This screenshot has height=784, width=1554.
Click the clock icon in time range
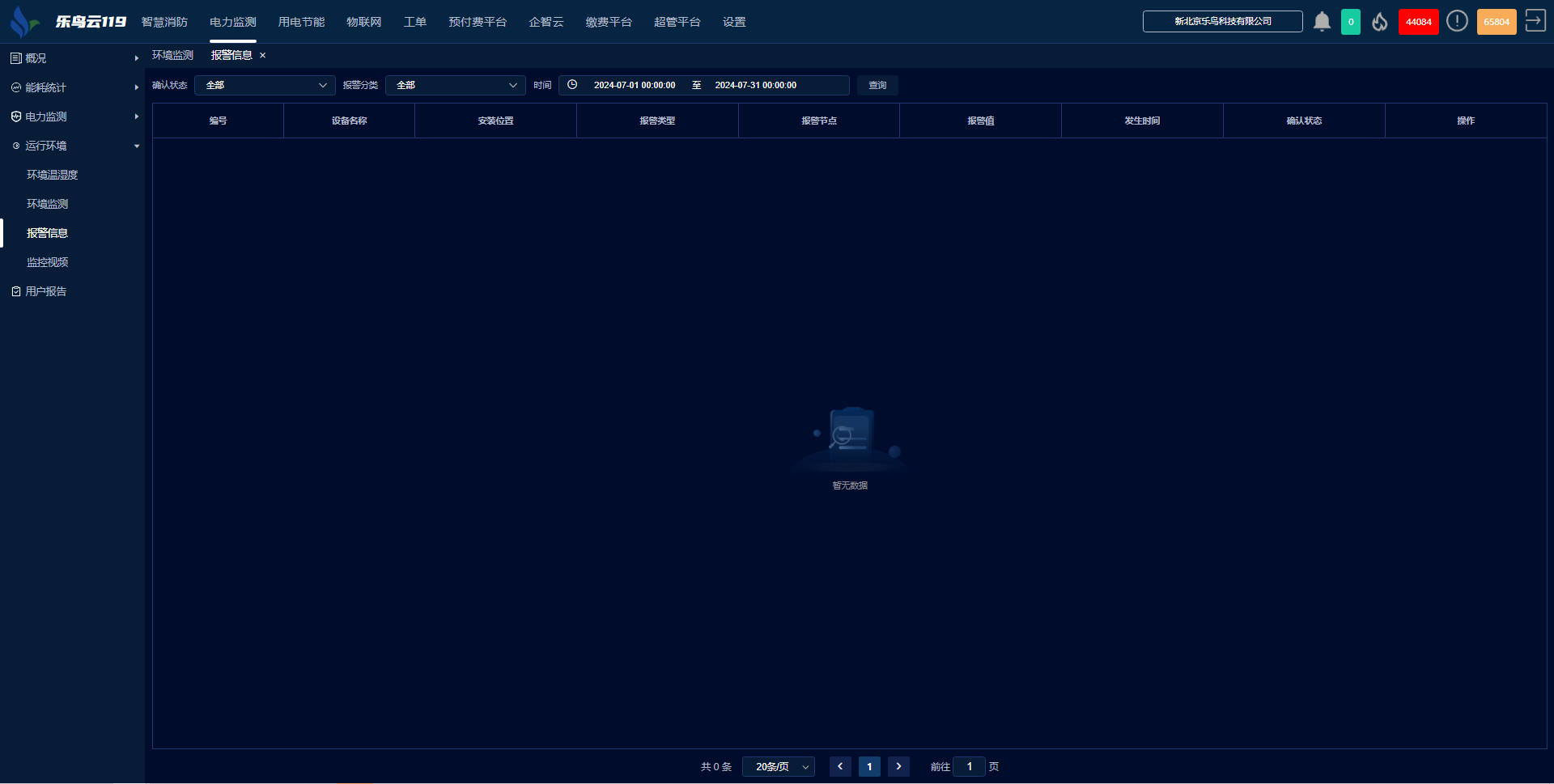pos(572,85)
